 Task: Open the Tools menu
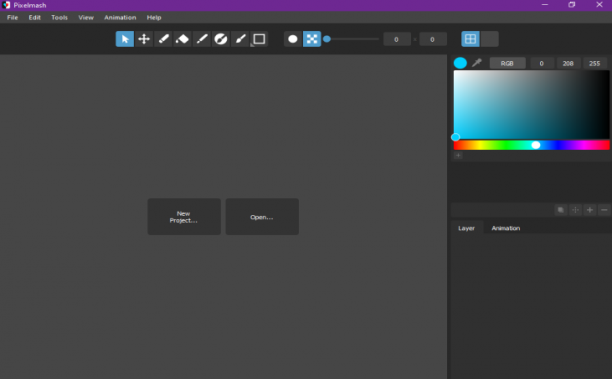tap(60, 18)
